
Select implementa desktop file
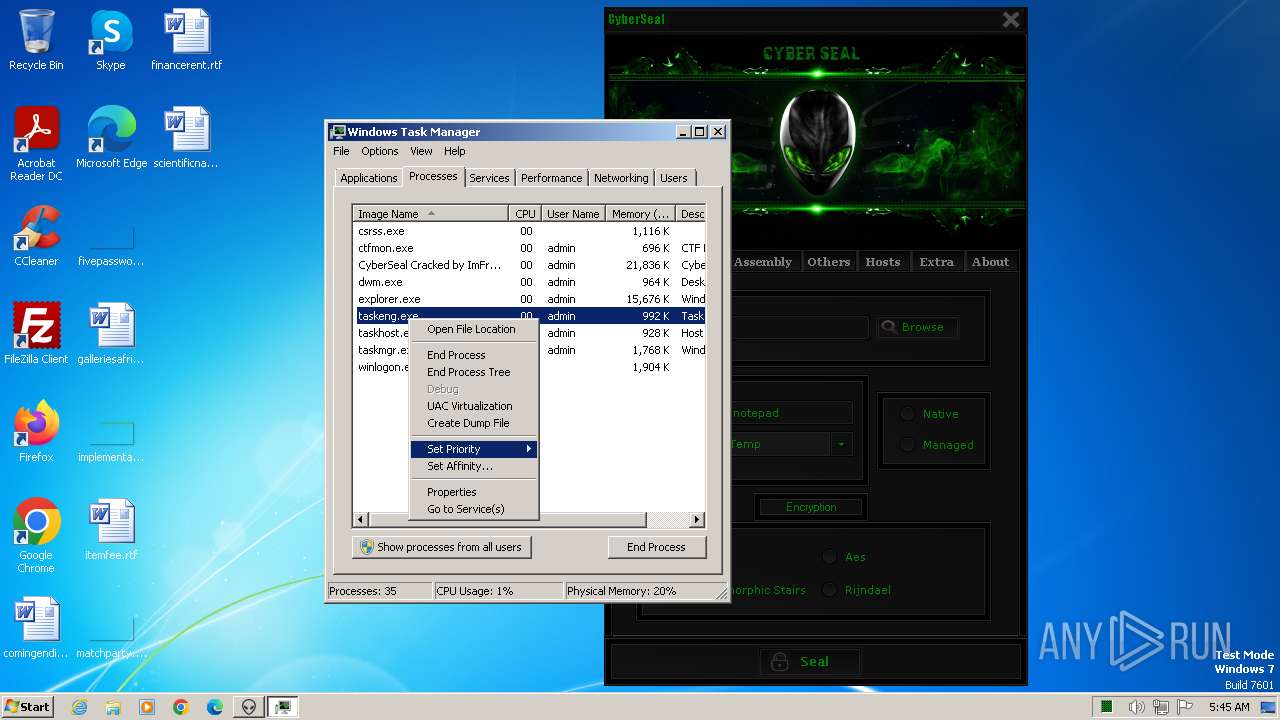point(111,439)
